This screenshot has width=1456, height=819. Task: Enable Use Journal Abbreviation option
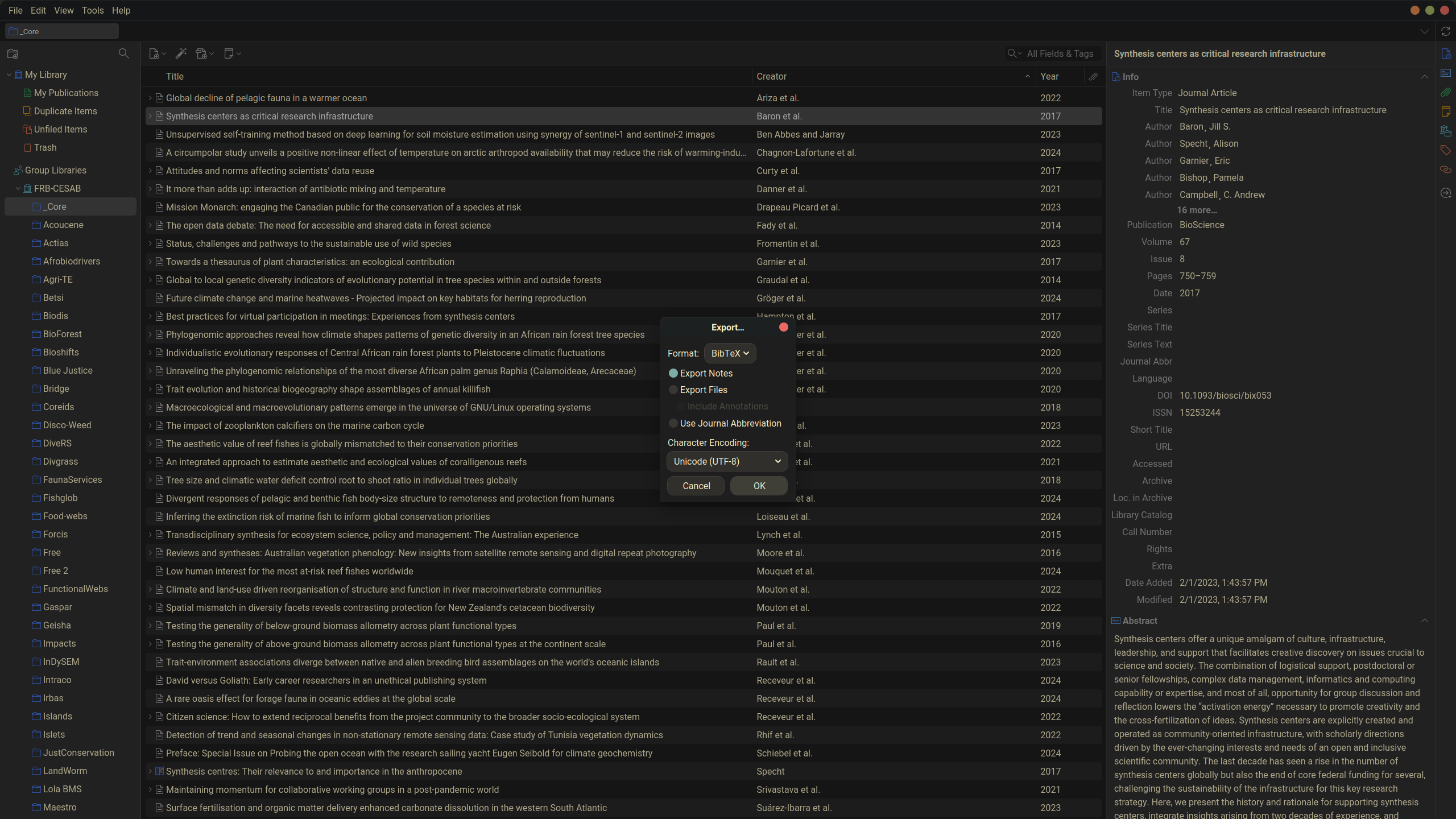pyautogui.click(x=673, y=423)
